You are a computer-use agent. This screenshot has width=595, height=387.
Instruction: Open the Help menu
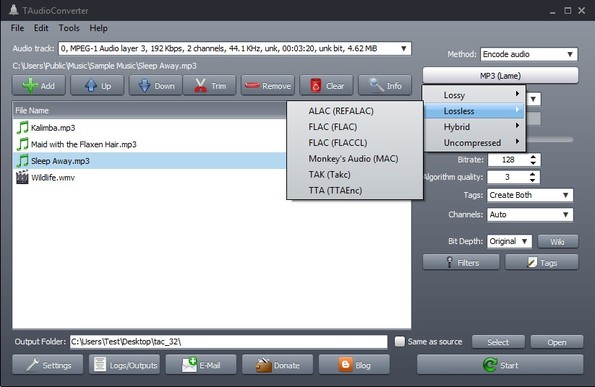(x=98, y=28)
